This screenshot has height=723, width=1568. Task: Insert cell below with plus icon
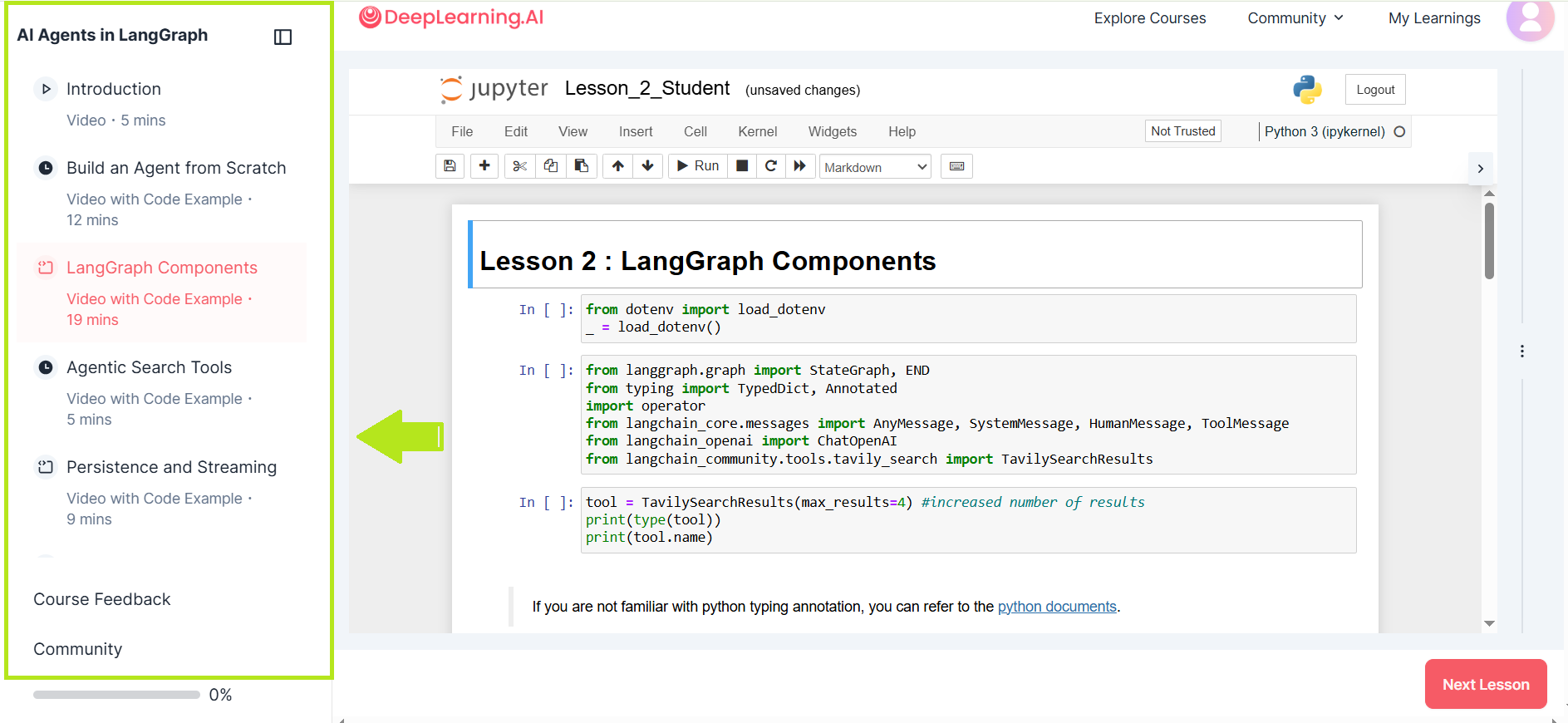pos(484,166)
